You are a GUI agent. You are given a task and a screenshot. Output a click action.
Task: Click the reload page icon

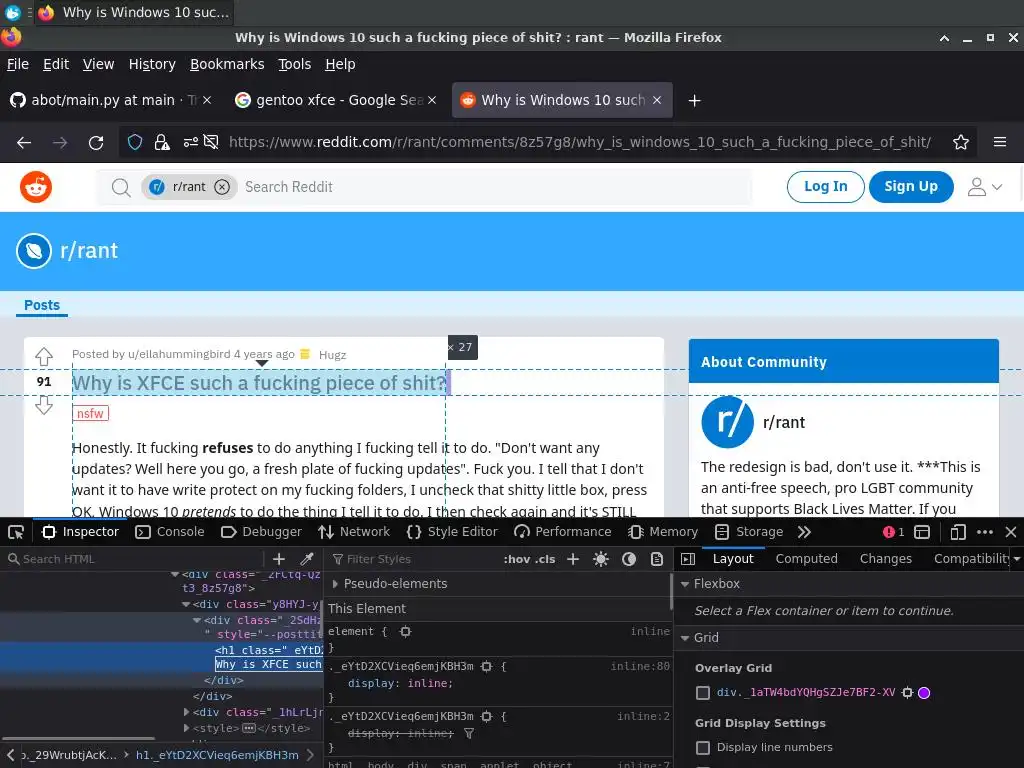pyautogui.click(x=96, y=142)
